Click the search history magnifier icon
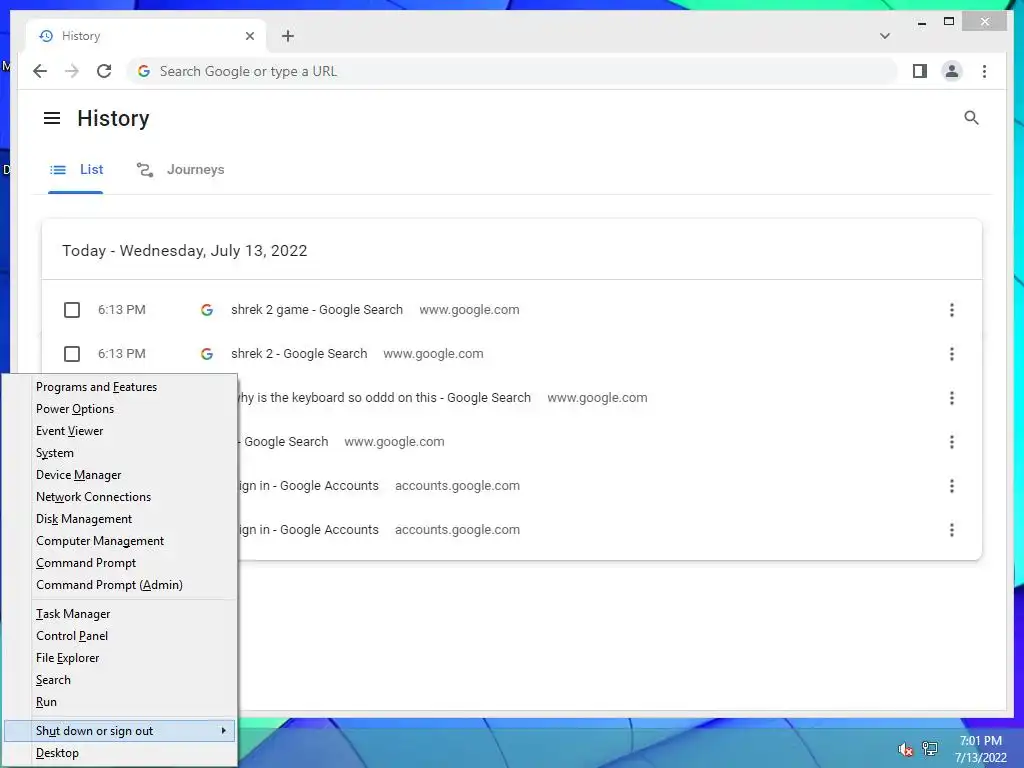This screenshot has height=768, width=1024. pos(971,118)
